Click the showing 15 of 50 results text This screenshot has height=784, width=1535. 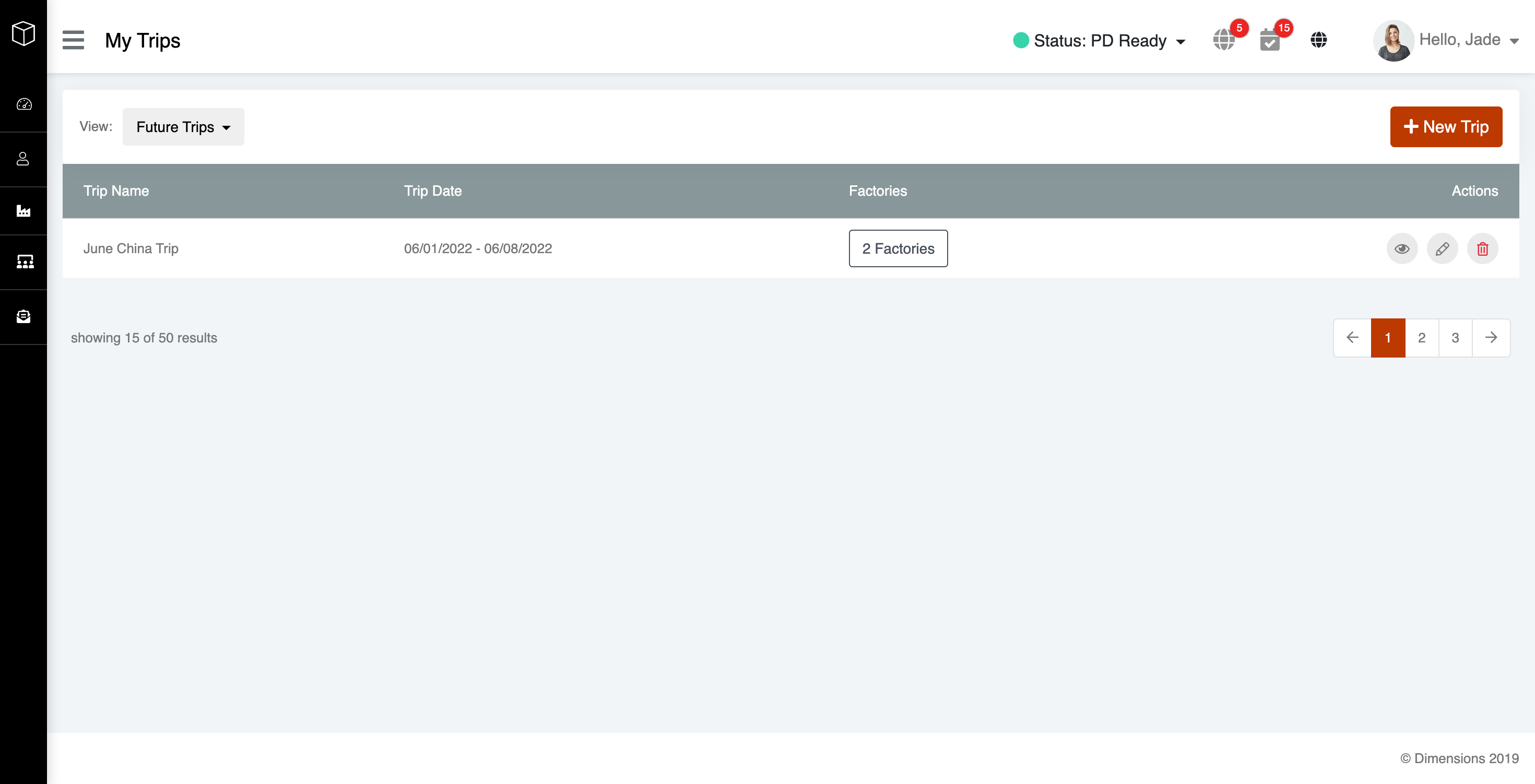click(144, 338)
